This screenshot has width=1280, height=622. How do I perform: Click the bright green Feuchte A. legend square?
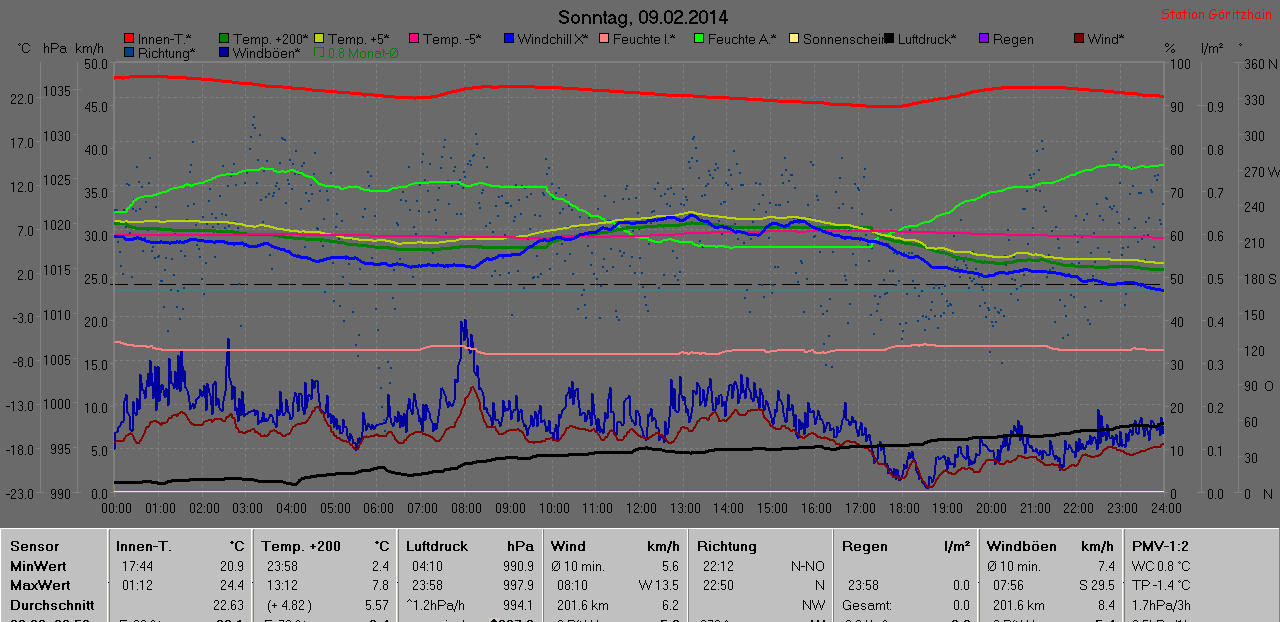tap(698, 39)
